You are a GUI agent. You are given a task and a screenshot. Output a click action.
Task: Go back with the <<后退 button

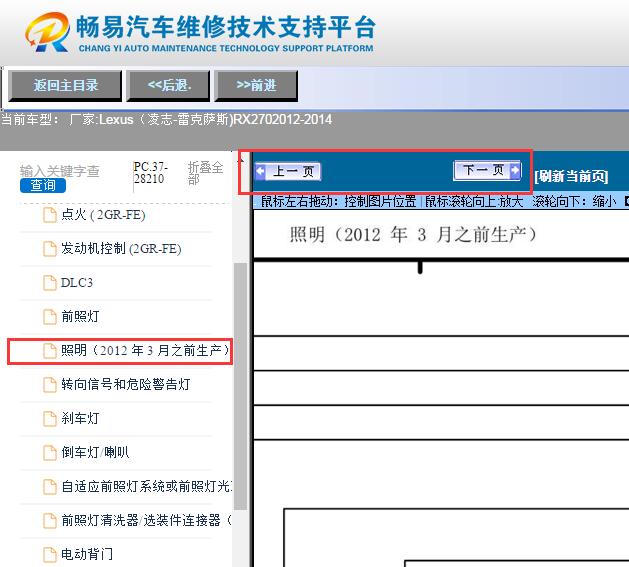(168, 85)
